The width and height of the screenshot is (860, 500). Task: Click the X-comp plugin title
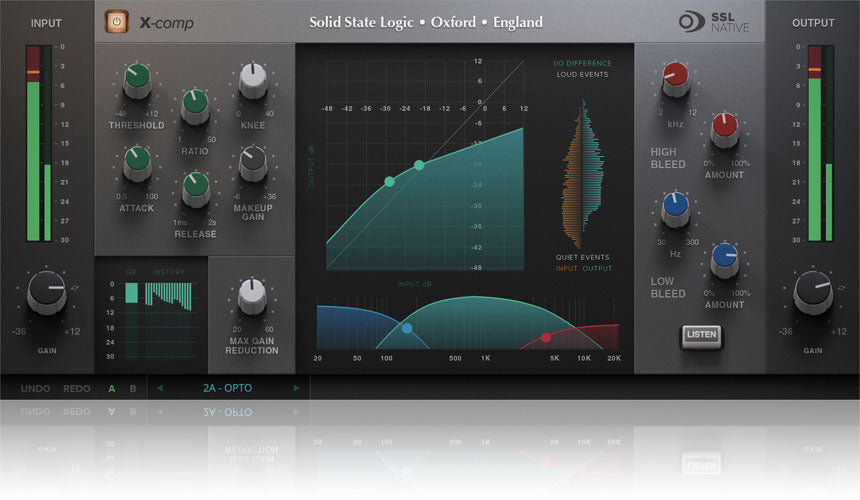pyautogui.click(x=166, y=22)
